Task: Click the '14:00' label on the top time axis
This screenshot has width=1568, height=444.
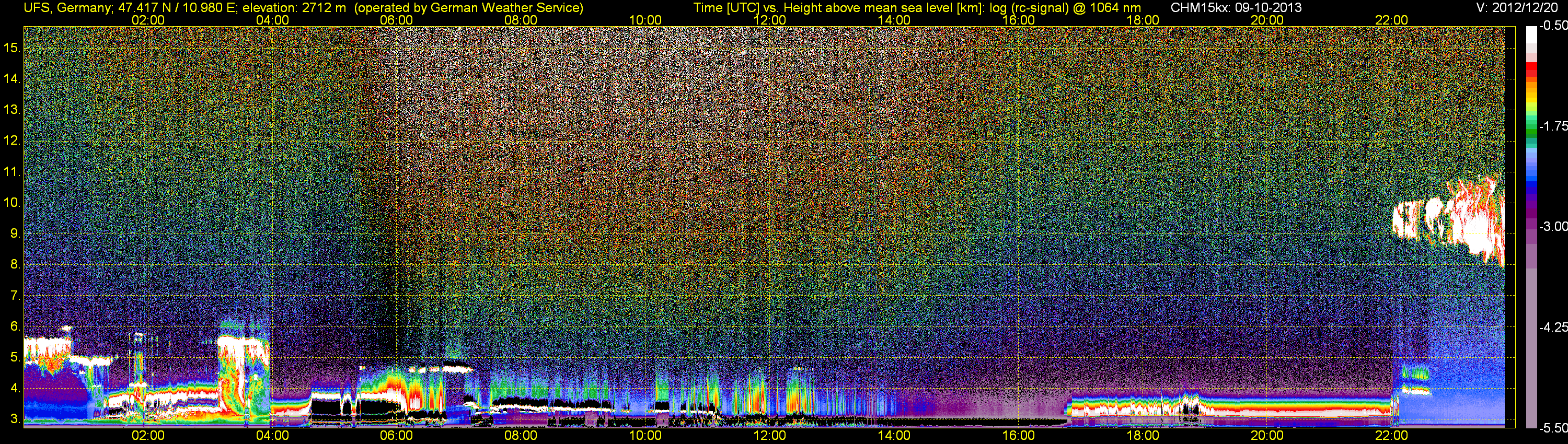Action: click(894, 20)
